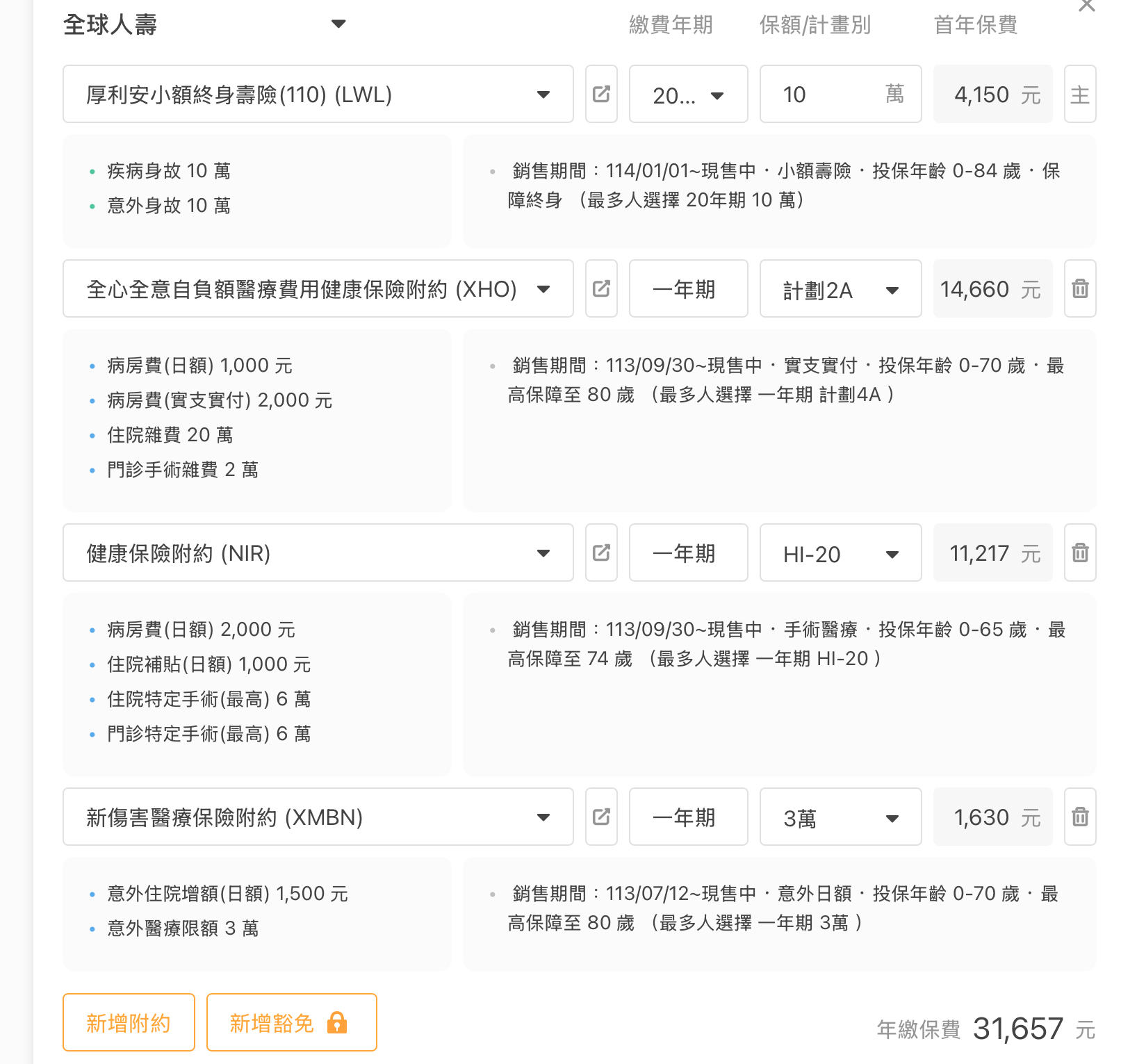The width and height of the screenshot is (1121, 1064).
Task: Open external link for 新傷害醫療保險附約 (XMBN)
Action: tap(601, 817)
